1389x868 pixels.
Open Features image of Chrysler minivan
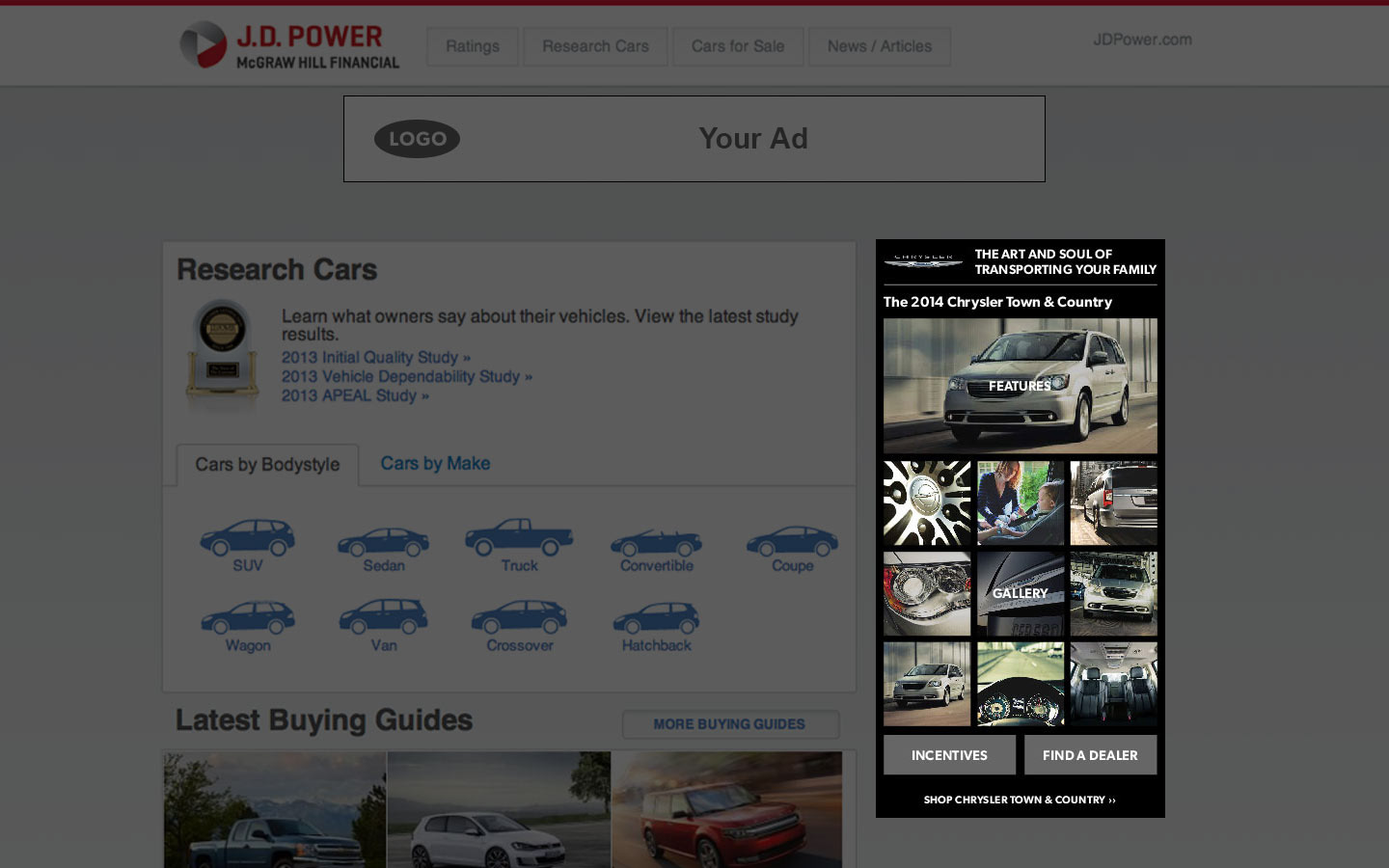[1020, 386]
